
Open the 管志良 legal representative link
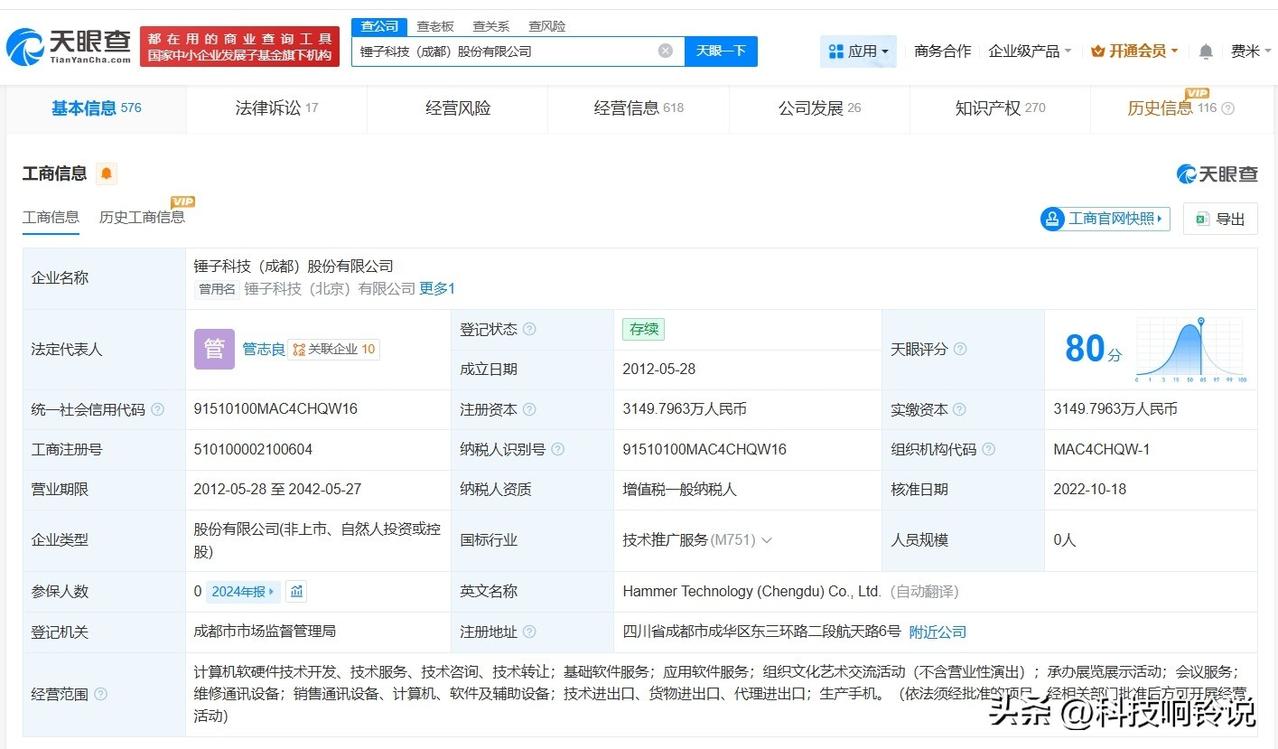tap(264, 349)
